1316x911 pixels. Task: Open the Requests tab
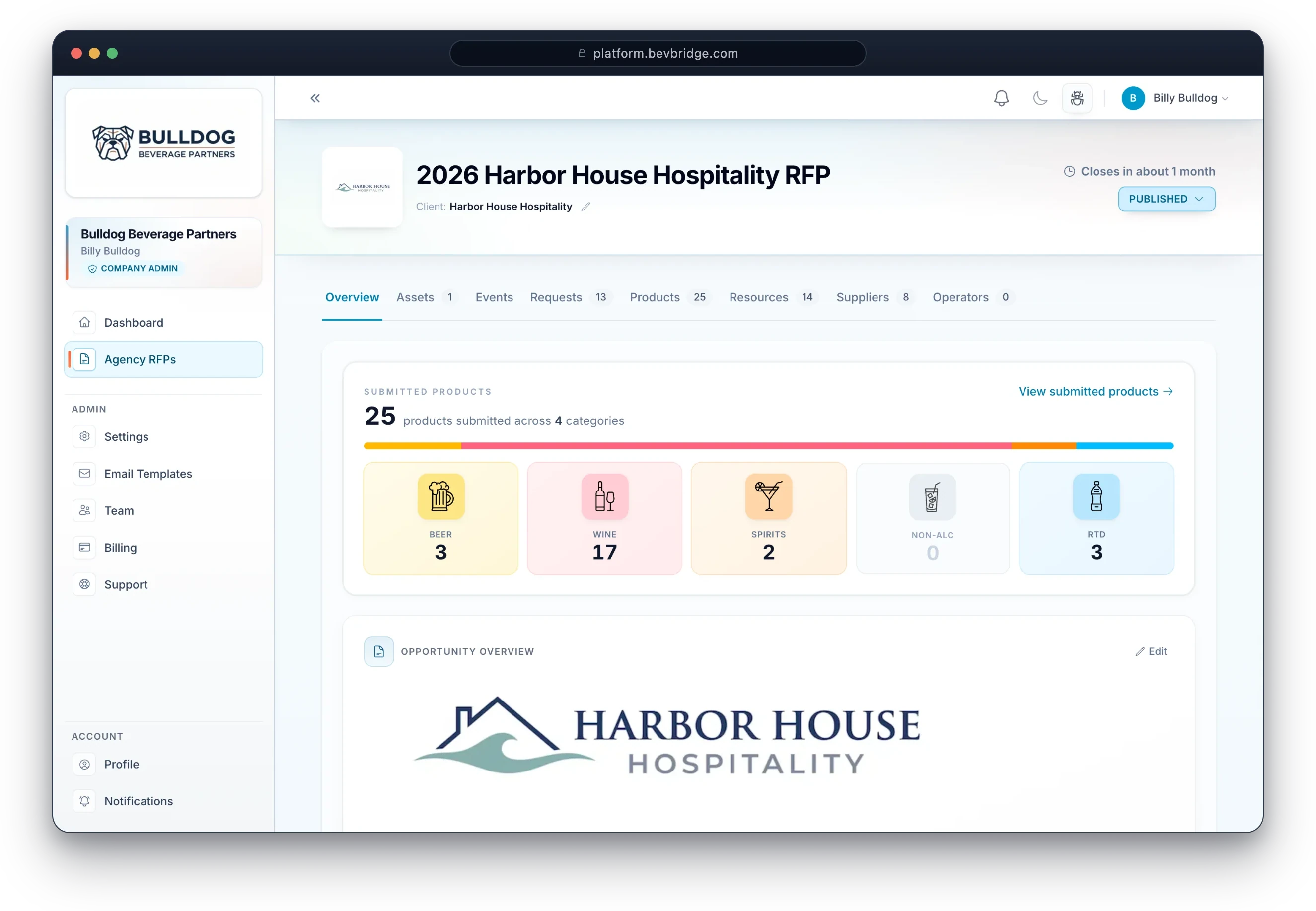571,297
